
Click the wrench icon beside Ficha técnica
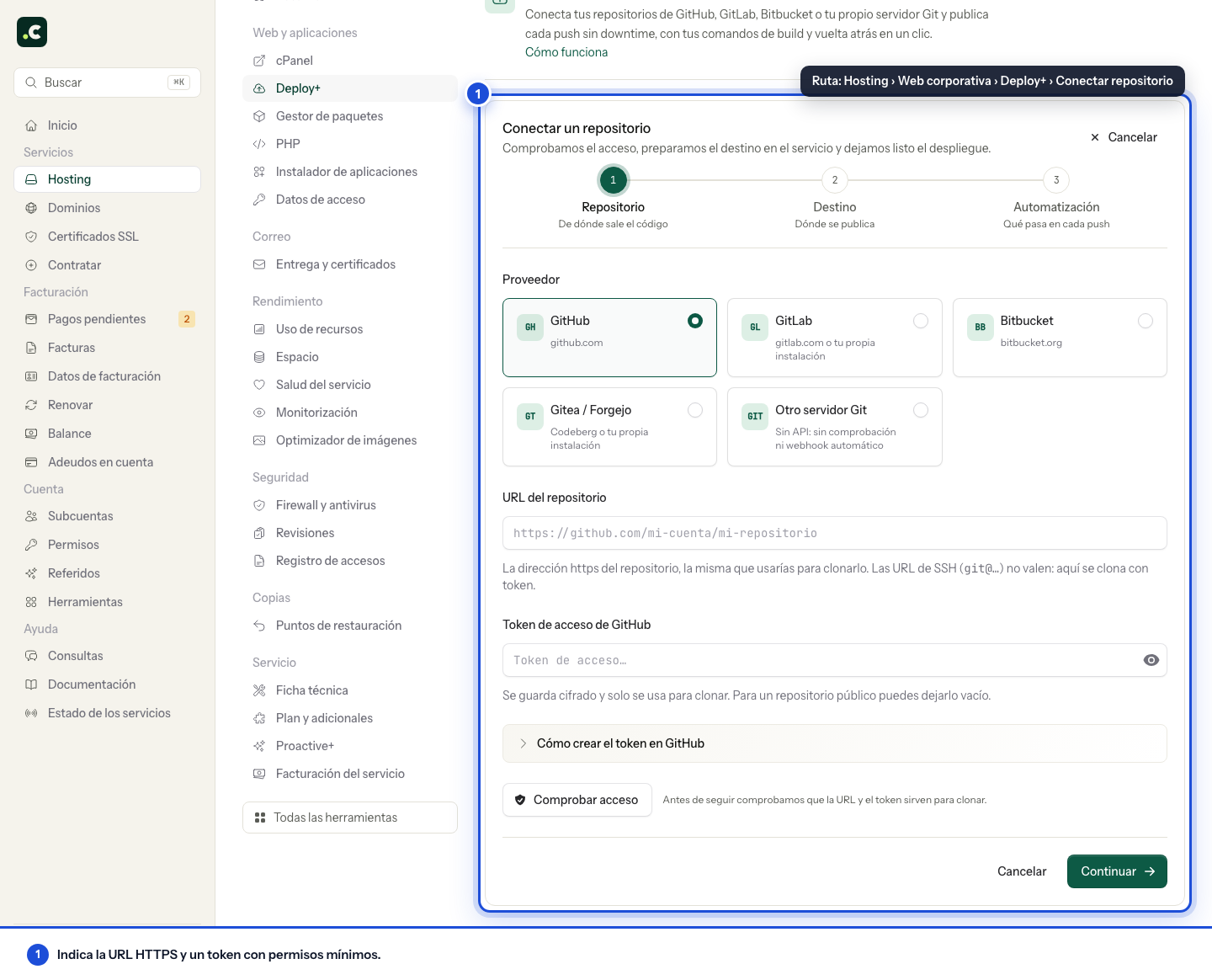click(259, 690)
